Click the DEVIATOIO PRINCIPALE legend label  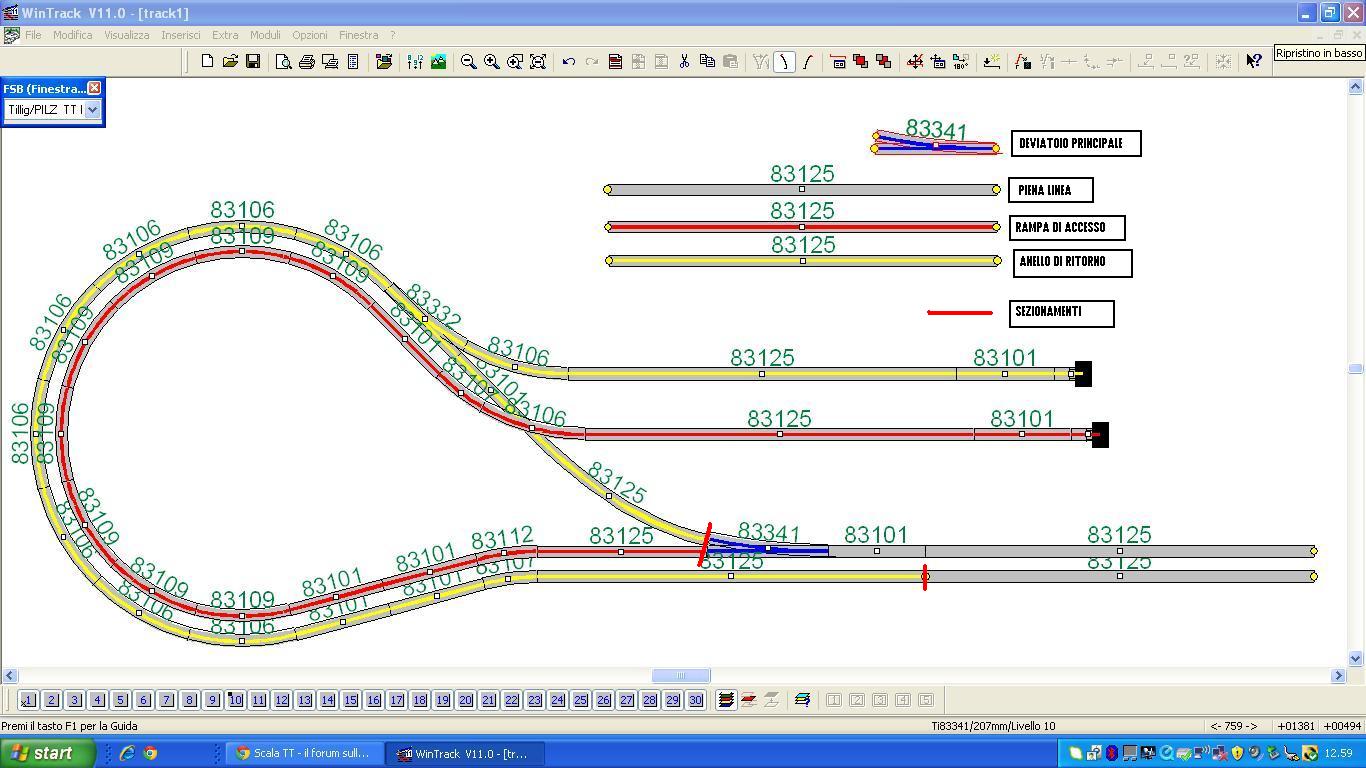(x=1076, y=144)
